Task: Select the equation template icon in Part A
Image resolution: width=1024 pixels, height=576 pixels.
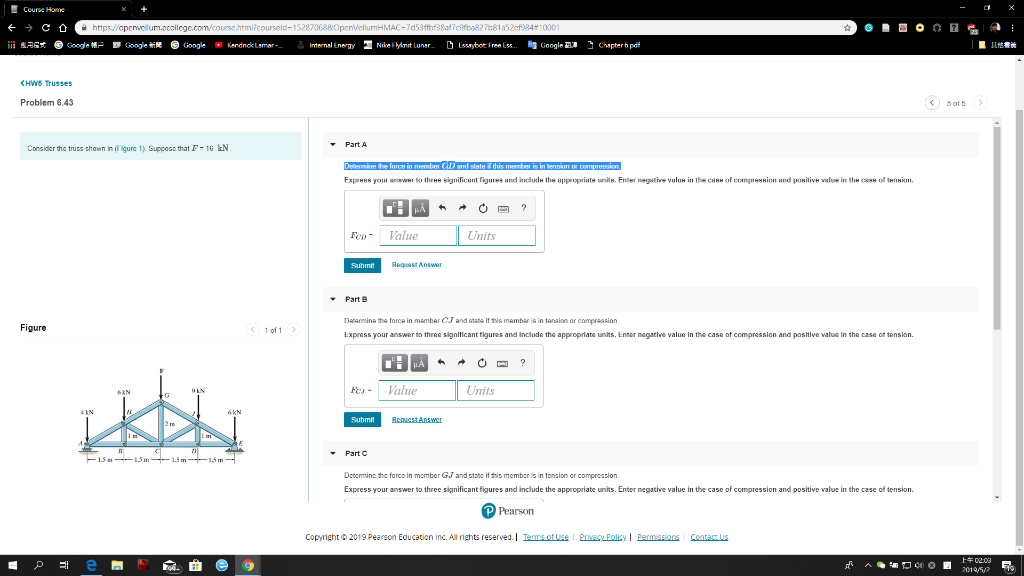Action: (395, 208)
